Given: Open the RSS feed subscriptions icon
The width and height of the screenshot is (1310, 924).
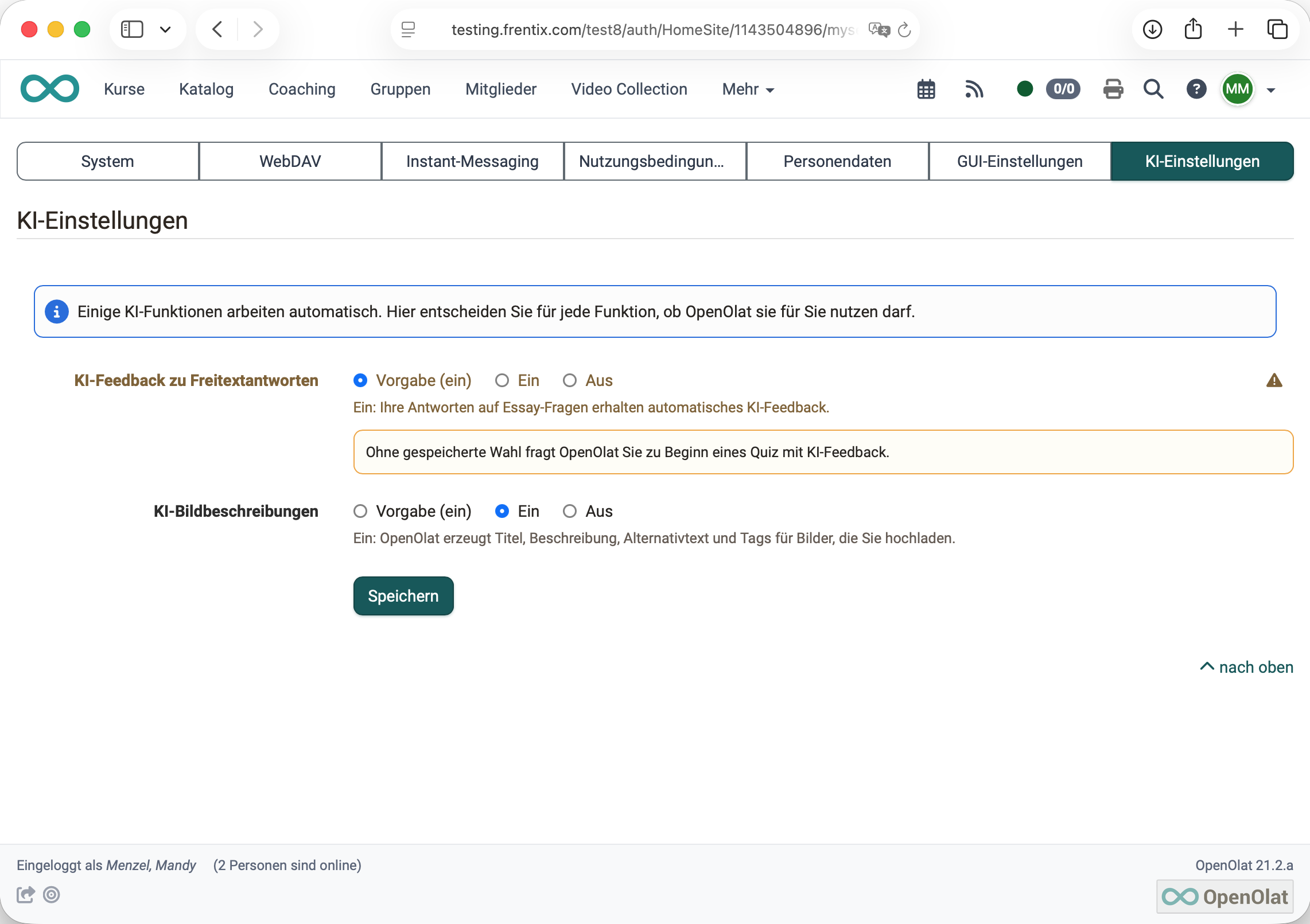Looking at the screenshot, I should point(974,89).
